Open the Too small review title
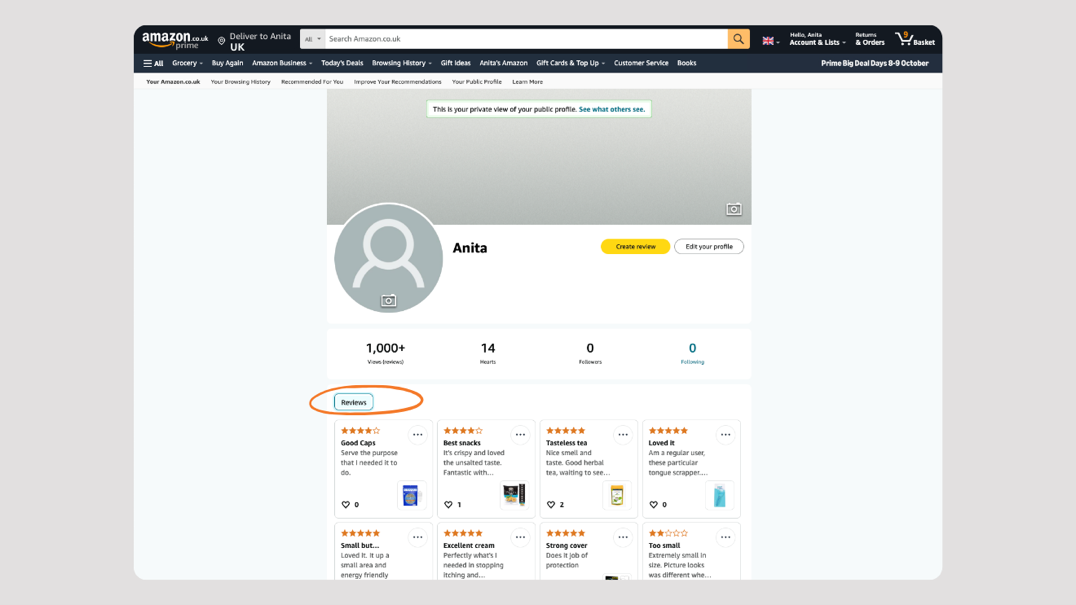This screenshot has height=605, width=1076. [x=664, y=545]
